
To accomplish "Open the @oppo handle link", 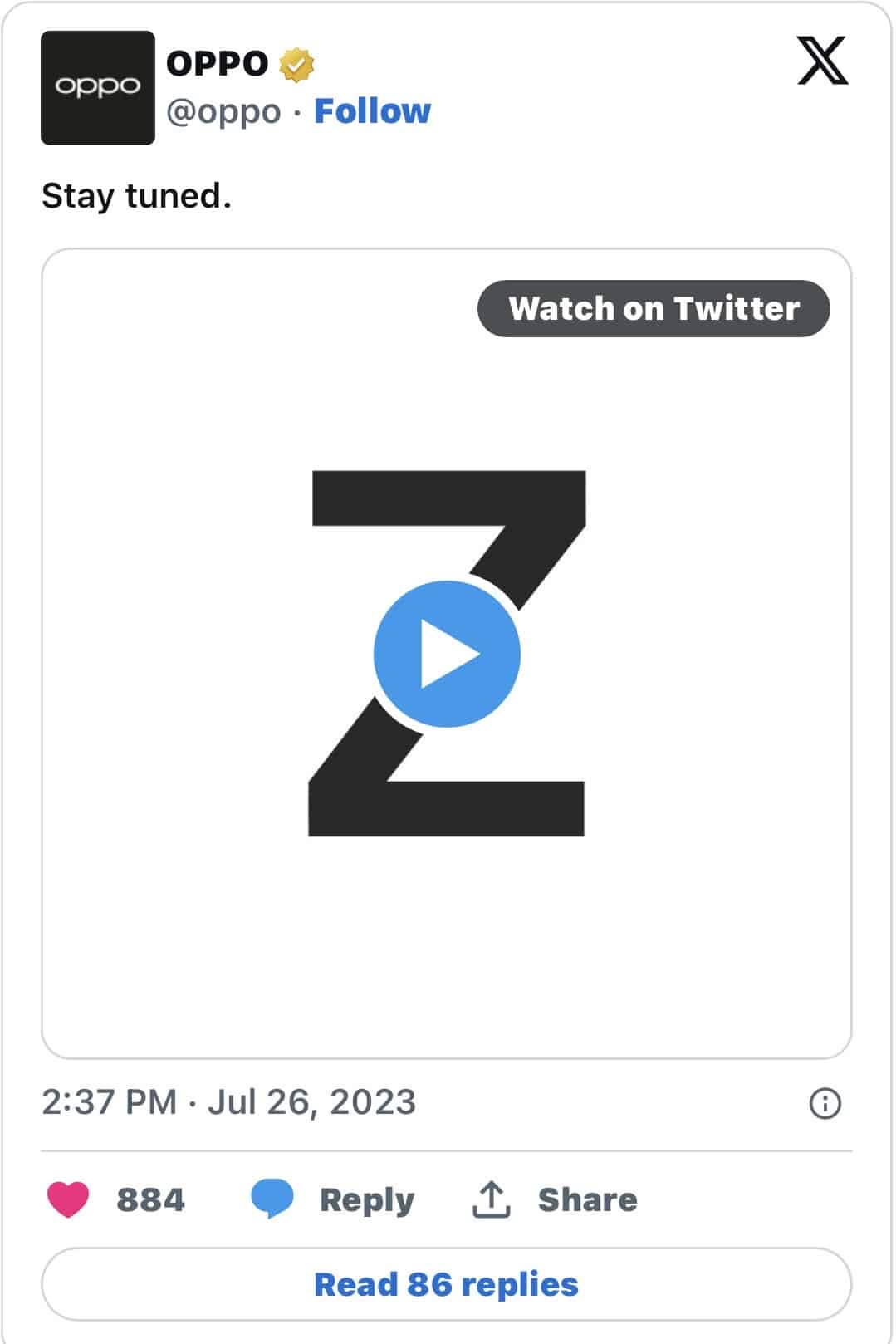I will click(x=224, y=111).
